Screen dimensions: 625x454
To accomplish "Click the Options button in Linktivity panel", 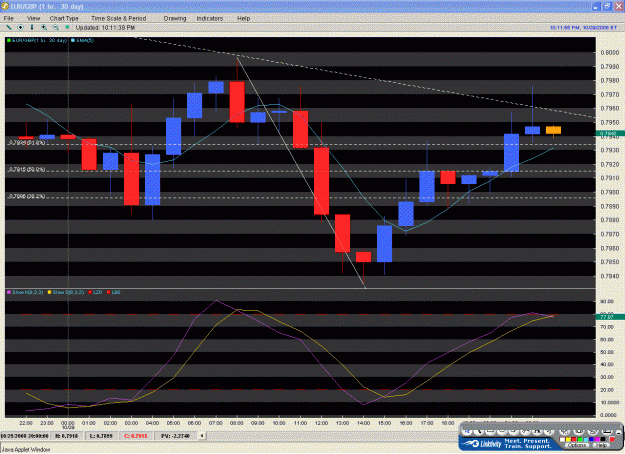I will tap(577, 445).
